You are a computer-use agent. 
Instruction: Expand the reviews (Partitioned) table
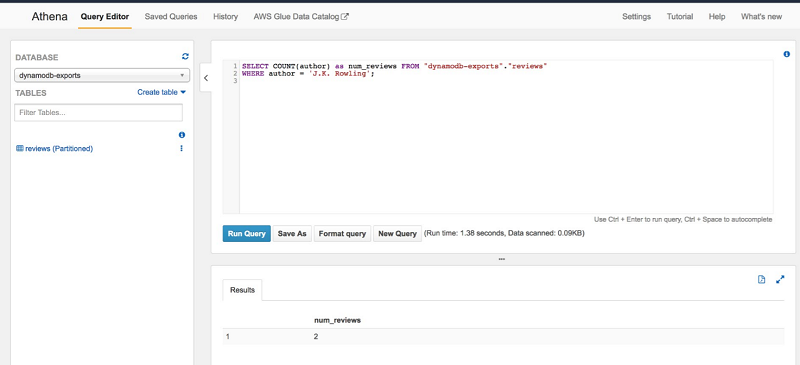59,149
